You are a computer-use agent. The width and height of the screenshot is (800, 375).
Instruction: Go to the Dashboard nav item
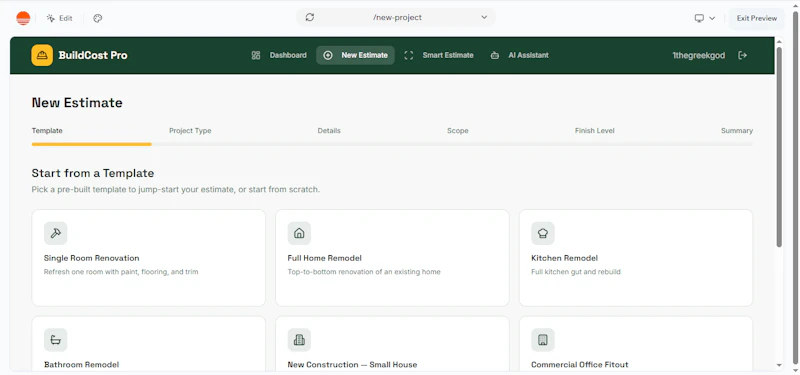click(x=279, y=55)
